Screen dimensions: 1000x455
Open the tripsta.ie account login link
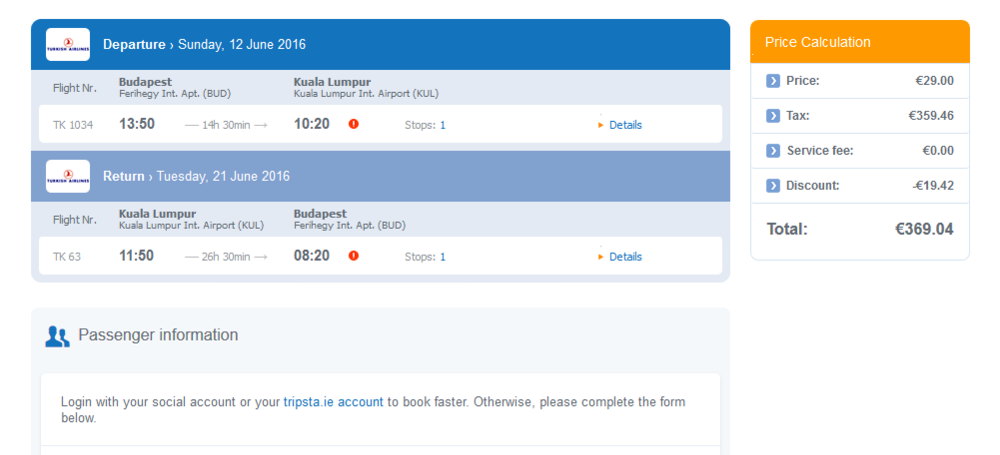click(333, 402)
